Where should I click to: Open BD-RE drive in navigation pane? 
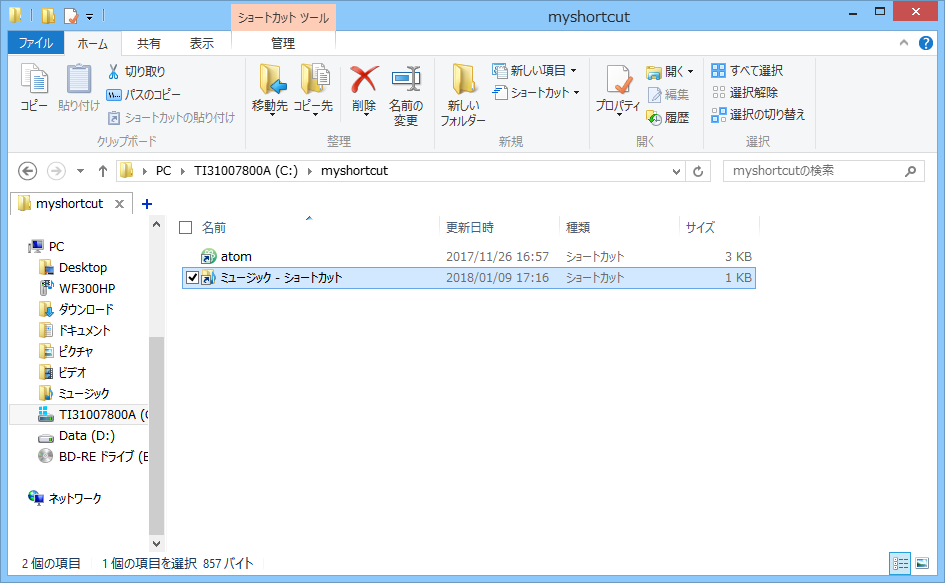[x=102, y=456]
